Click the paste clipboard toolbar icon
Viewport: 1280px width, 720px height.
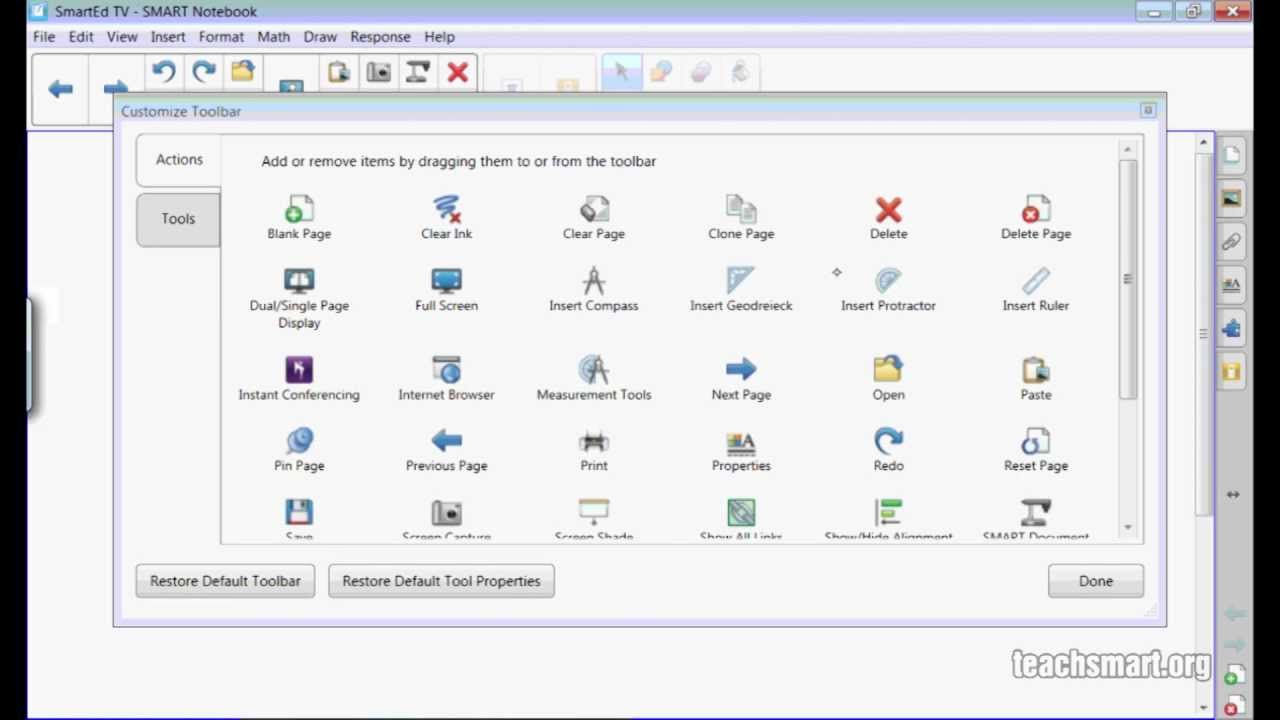pyautogui.click(x=338, y=72)
